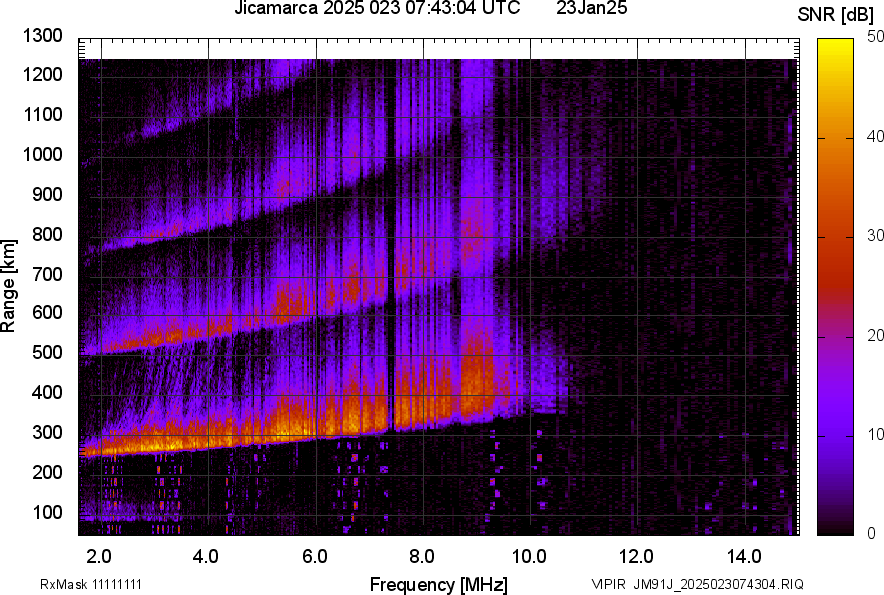Viewport: 884px width, 595px height.
Task: Click the 8.0 frequency tick label
Action: tap(422, 557)
